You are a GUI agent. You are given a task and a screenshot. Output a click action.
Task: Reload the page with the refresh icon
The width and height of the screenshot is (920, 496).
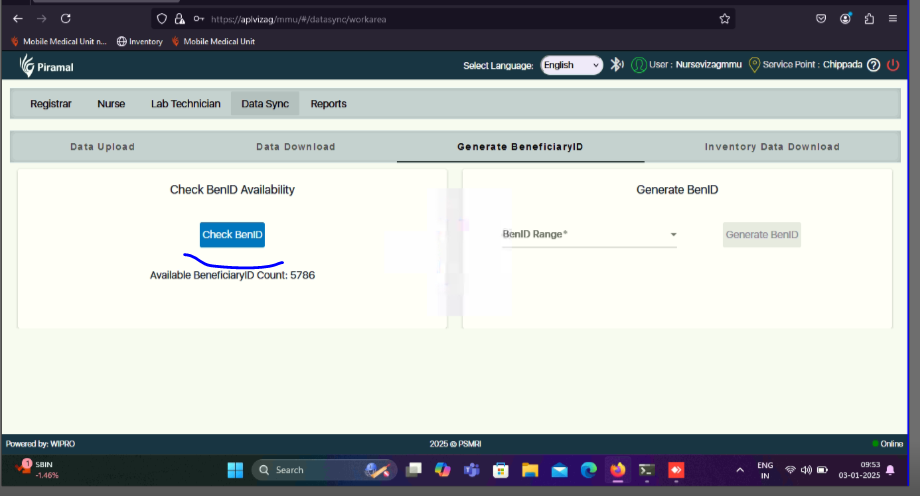(x=65, y=18)
